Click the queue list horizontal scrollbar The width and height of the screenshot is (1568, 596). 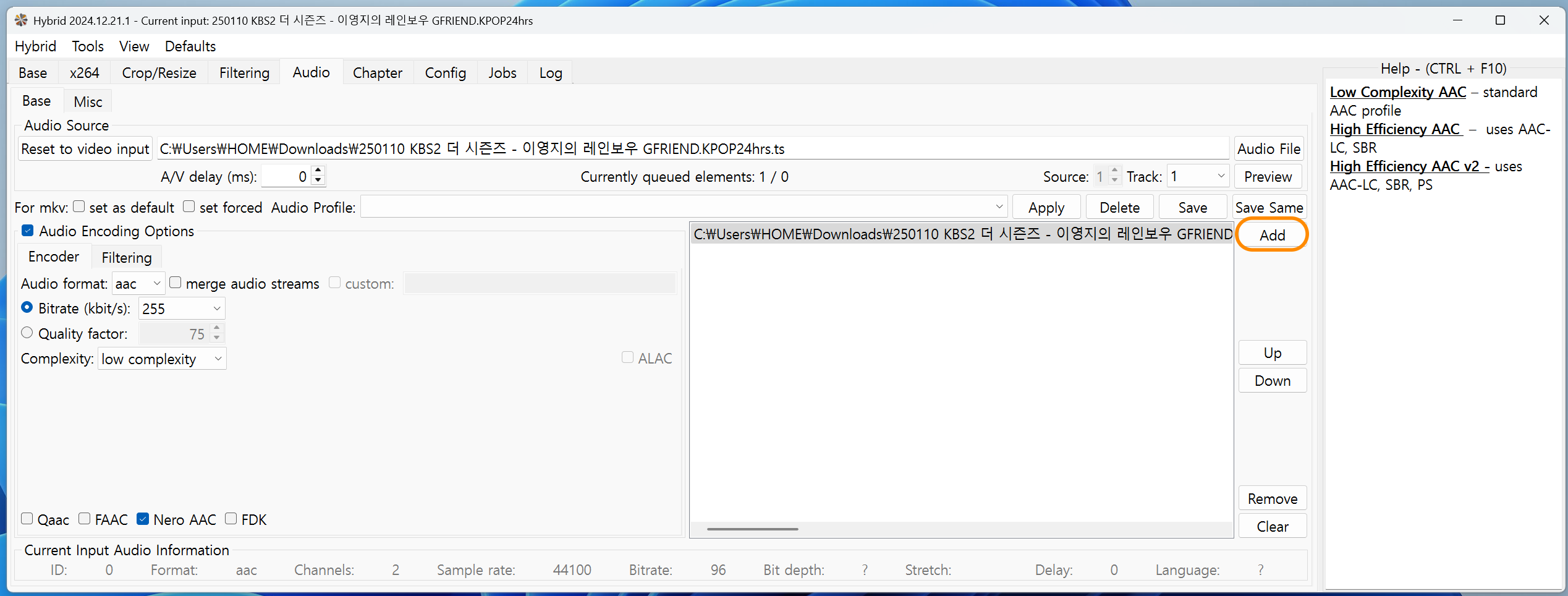coord(752,529)
